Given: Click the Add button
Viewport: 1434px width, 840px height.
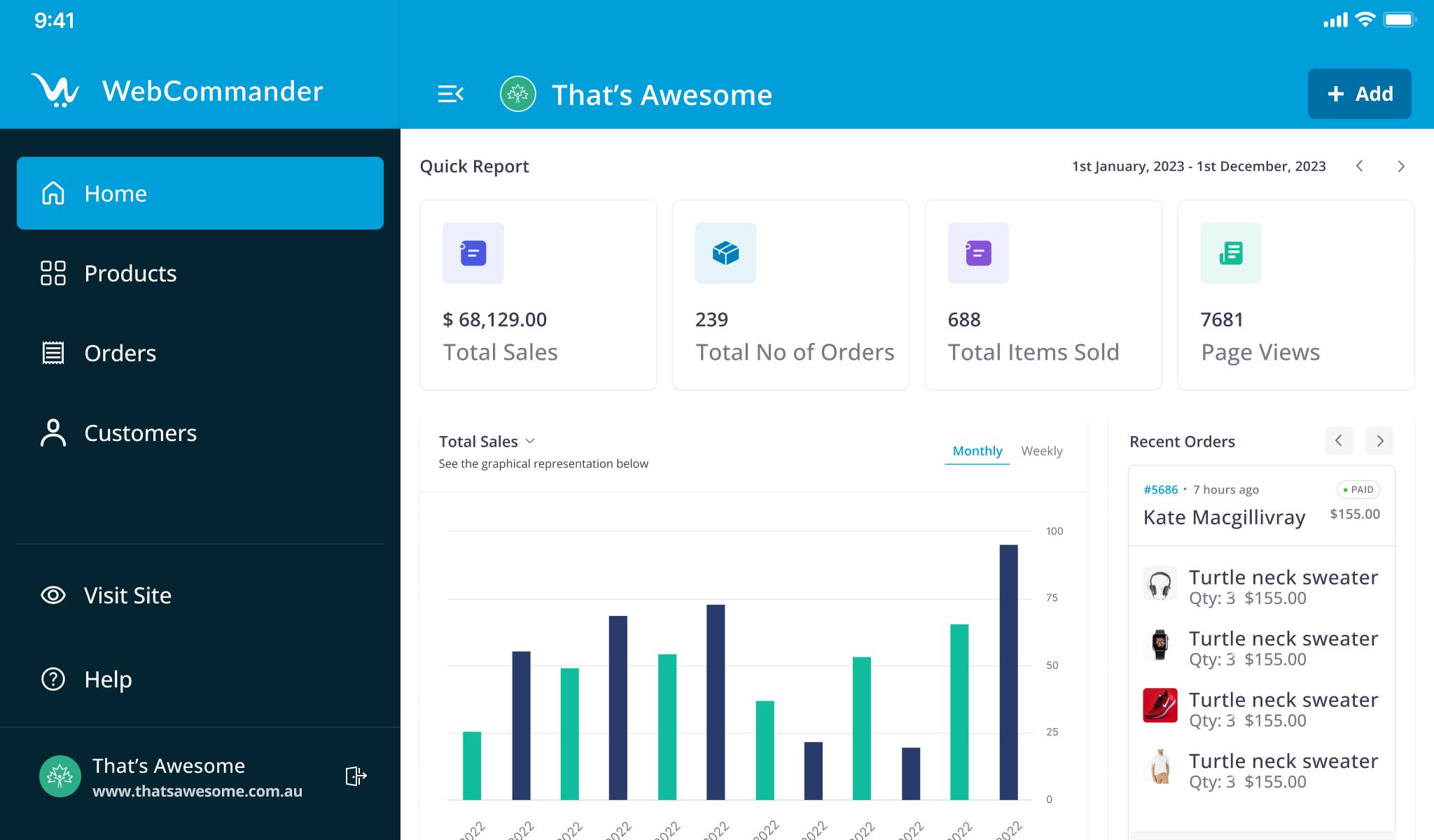Looking at the screenshot, I should (1359, 94).
